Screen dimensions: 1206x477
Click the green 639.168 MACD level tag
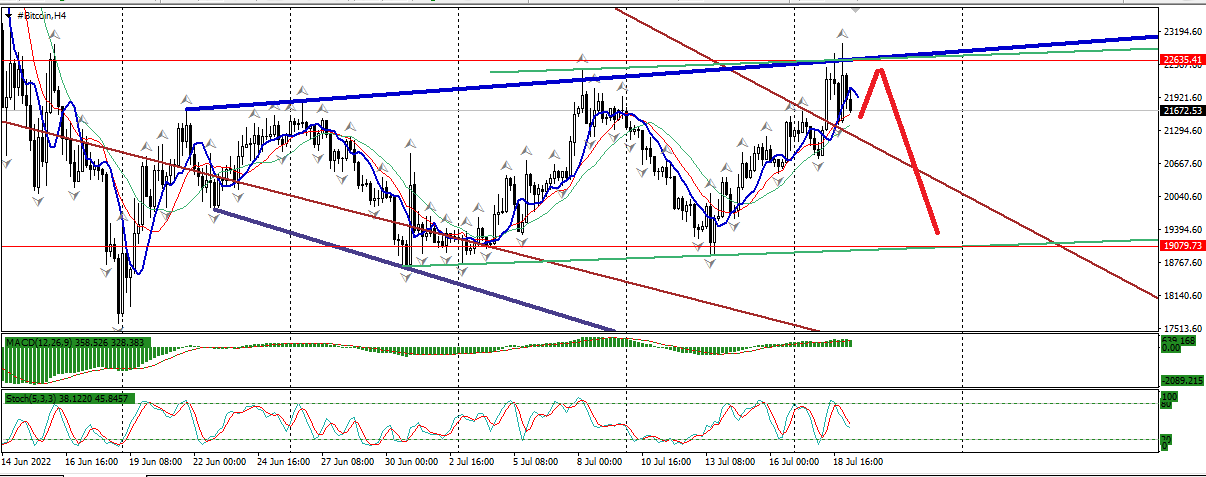1177,341
